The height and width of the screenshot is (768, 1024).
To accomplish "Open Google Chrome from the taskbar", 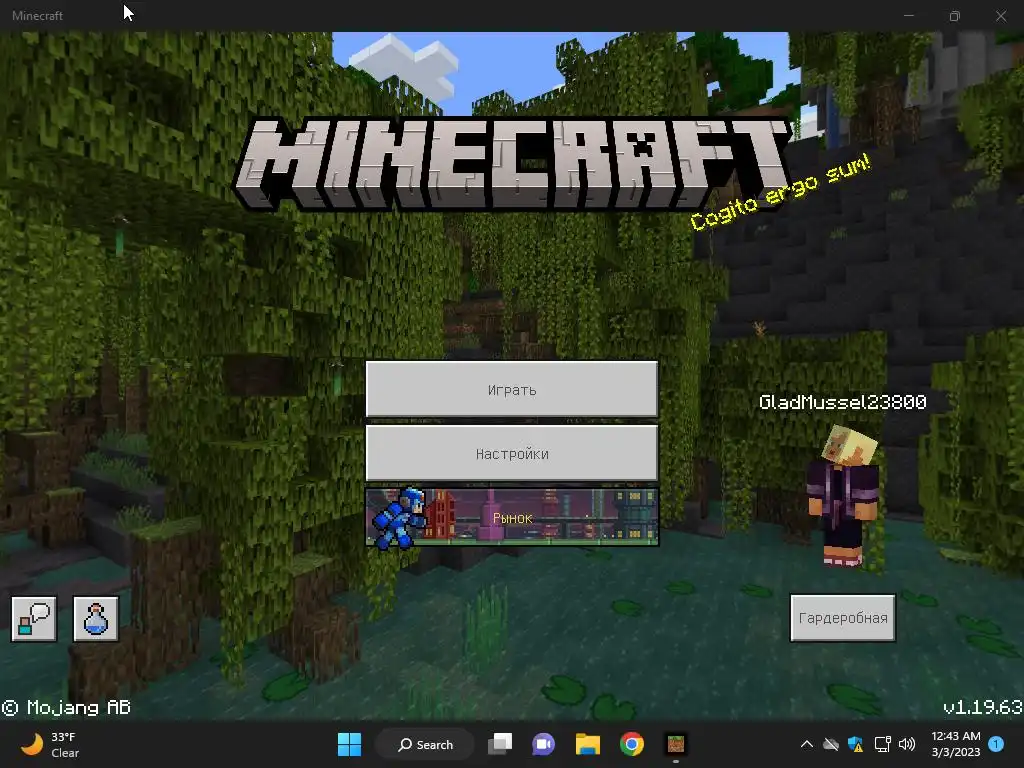I will click(x=632, y=744).
